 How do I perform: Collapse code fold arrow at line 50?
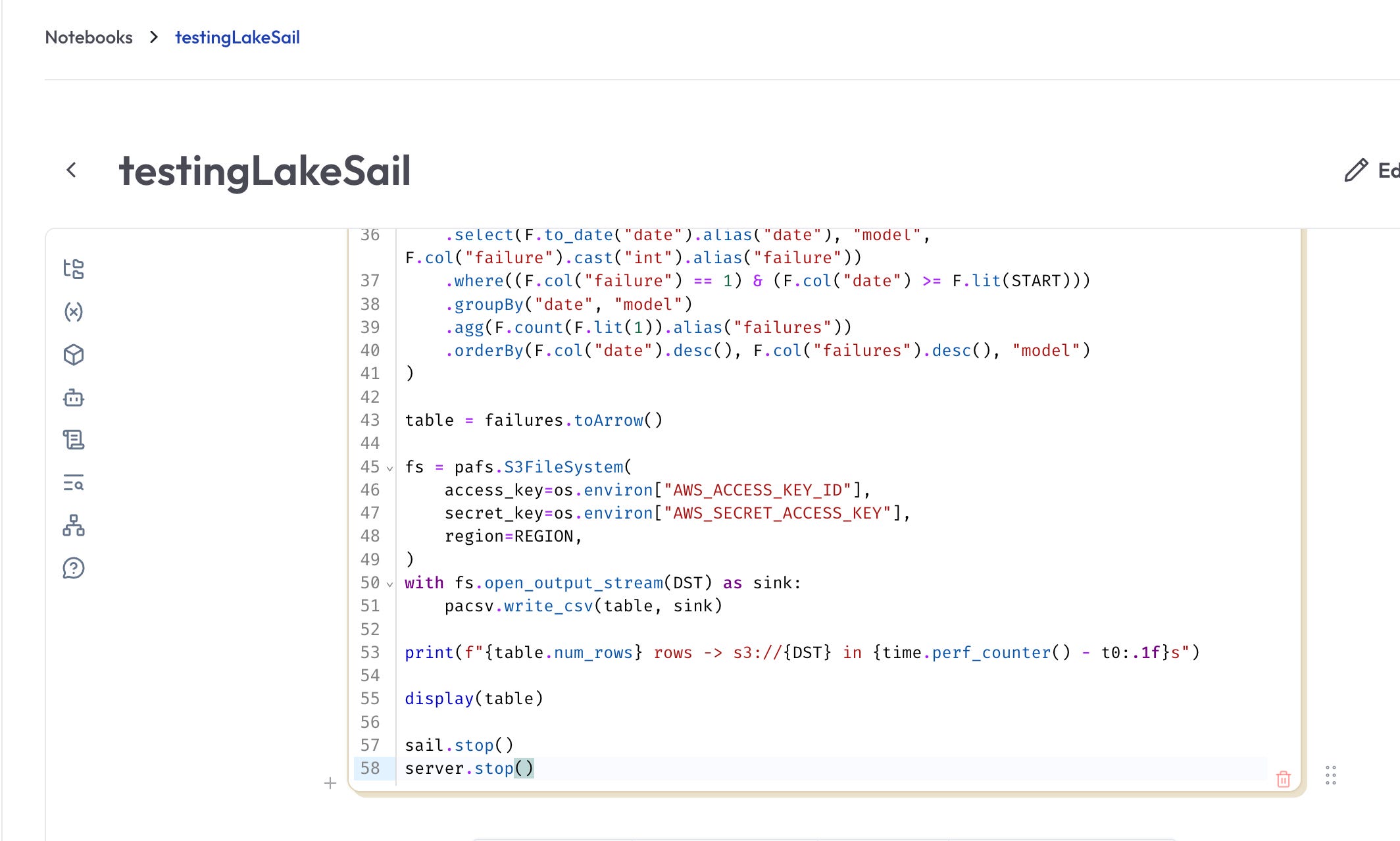[389, 584]
